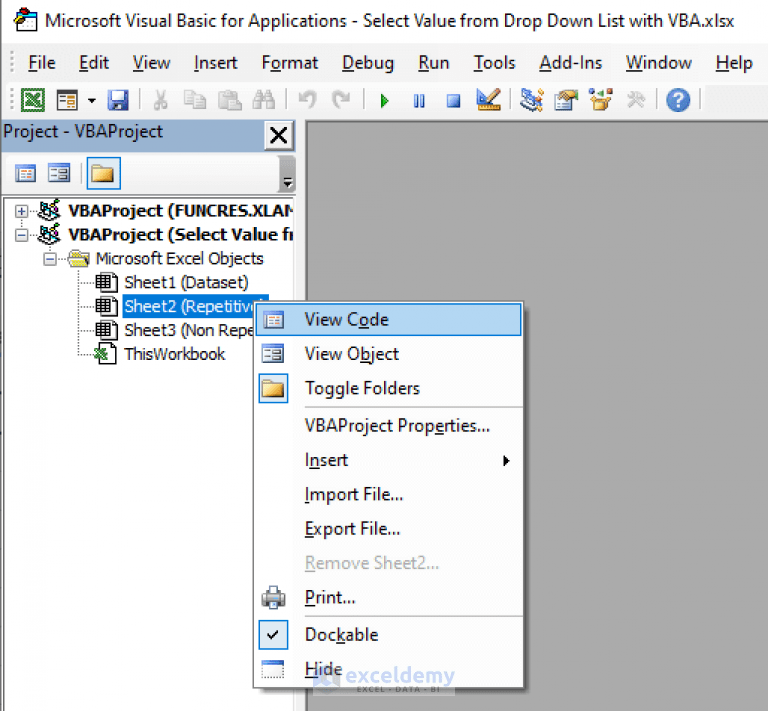Click the blue Help question mark icon

click(678, 100)
